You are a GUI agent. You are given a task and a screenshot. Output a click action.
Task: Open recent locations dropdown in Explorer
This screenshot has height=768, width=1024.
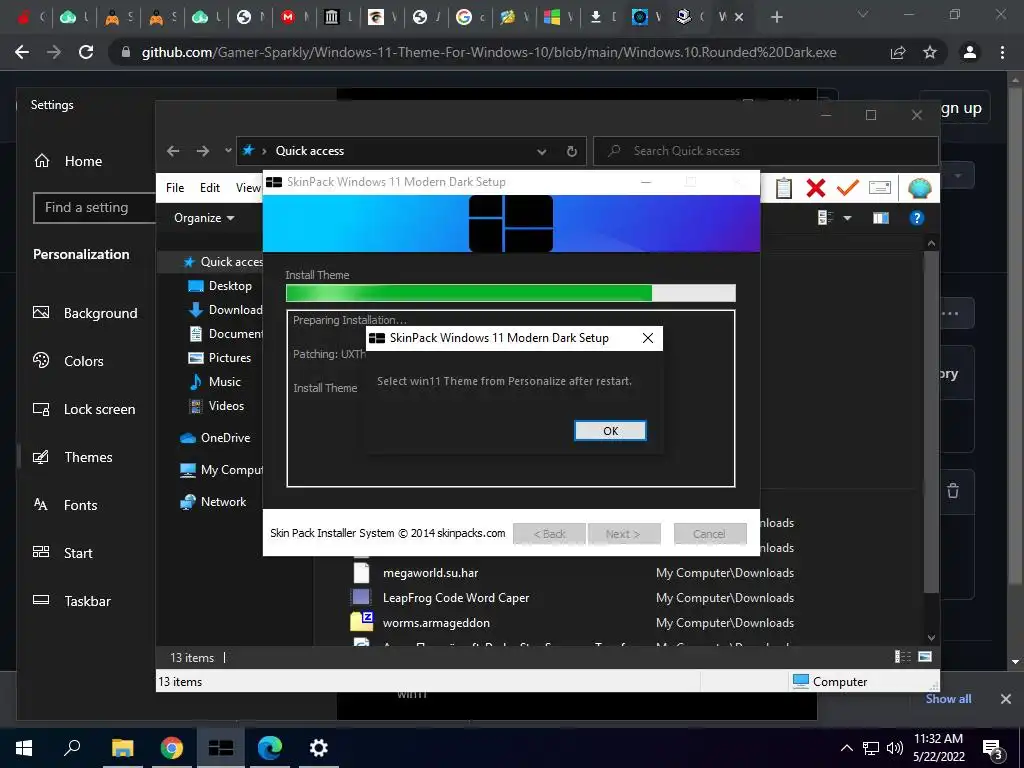click(x=228, y=151)
